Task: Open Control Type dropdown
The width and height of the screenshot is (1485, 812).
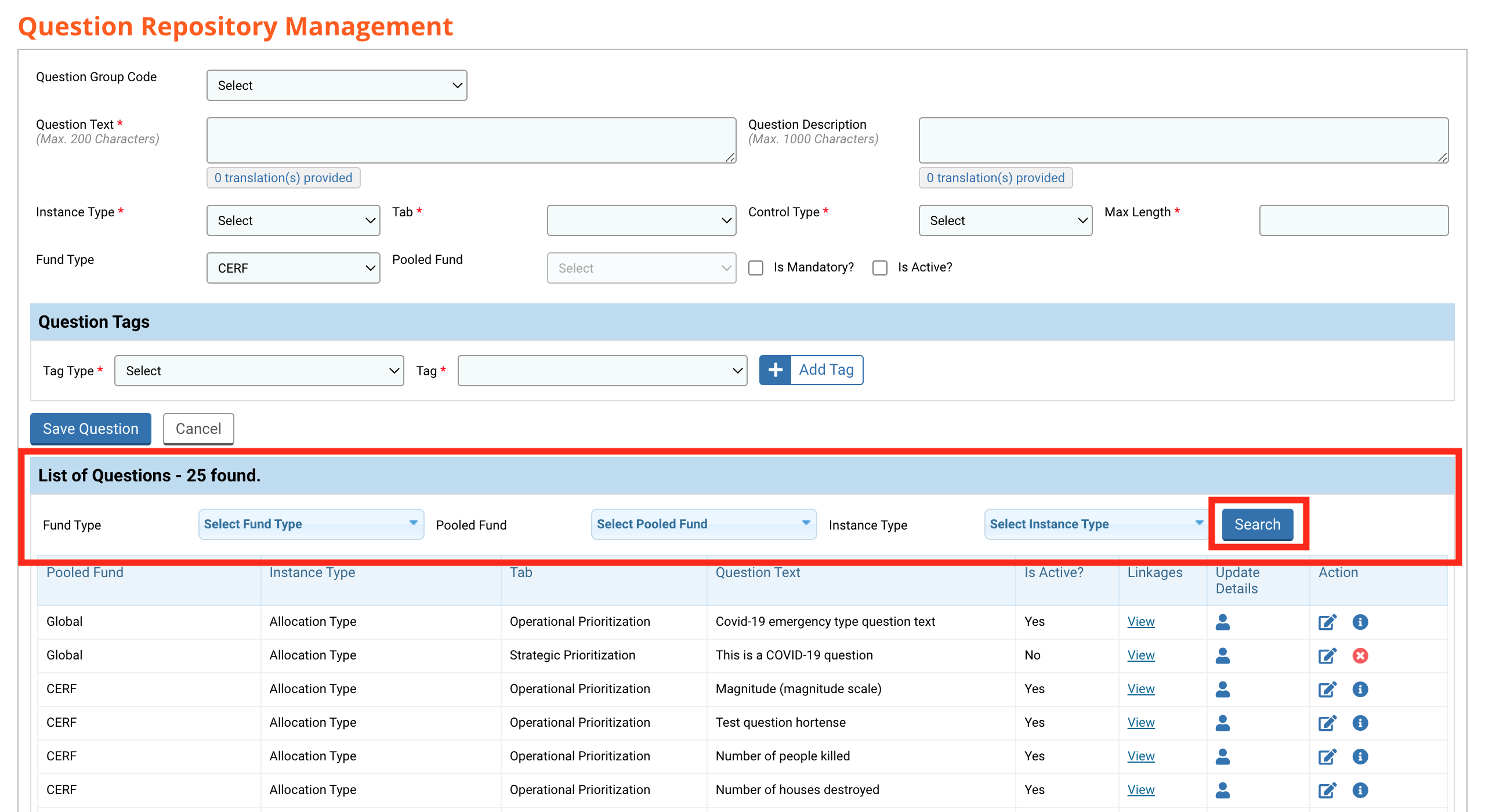Action: [x=1006, y=220]
